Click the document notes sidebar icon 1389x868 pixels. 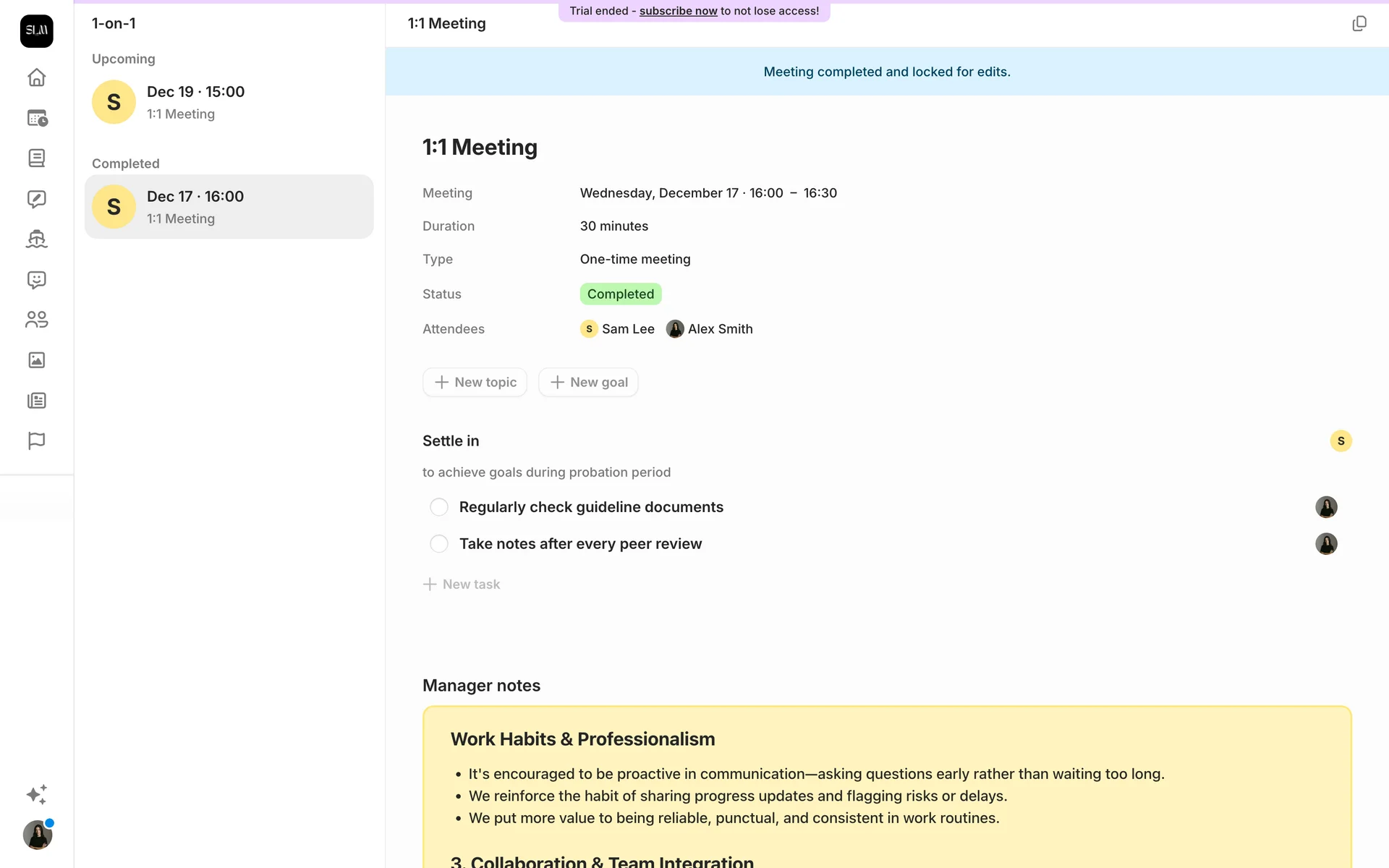36,158
